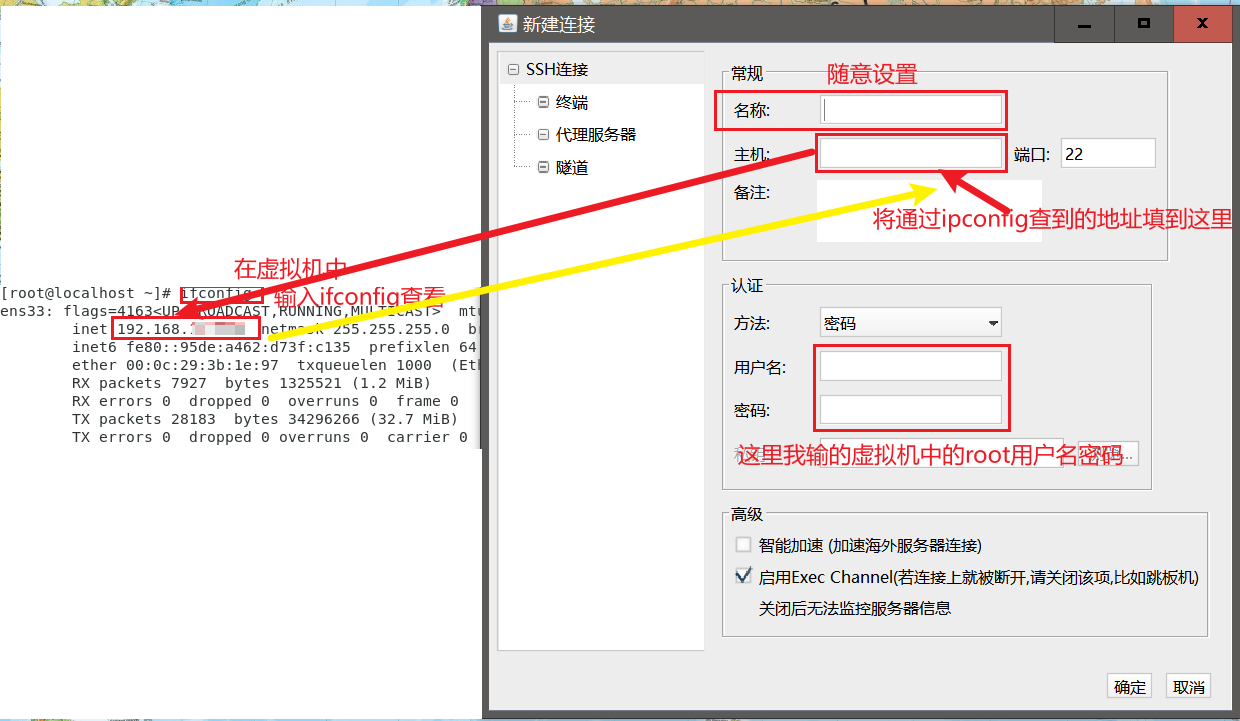
Task: Select the SSH连接 tree item
Action: click(557, 70)
